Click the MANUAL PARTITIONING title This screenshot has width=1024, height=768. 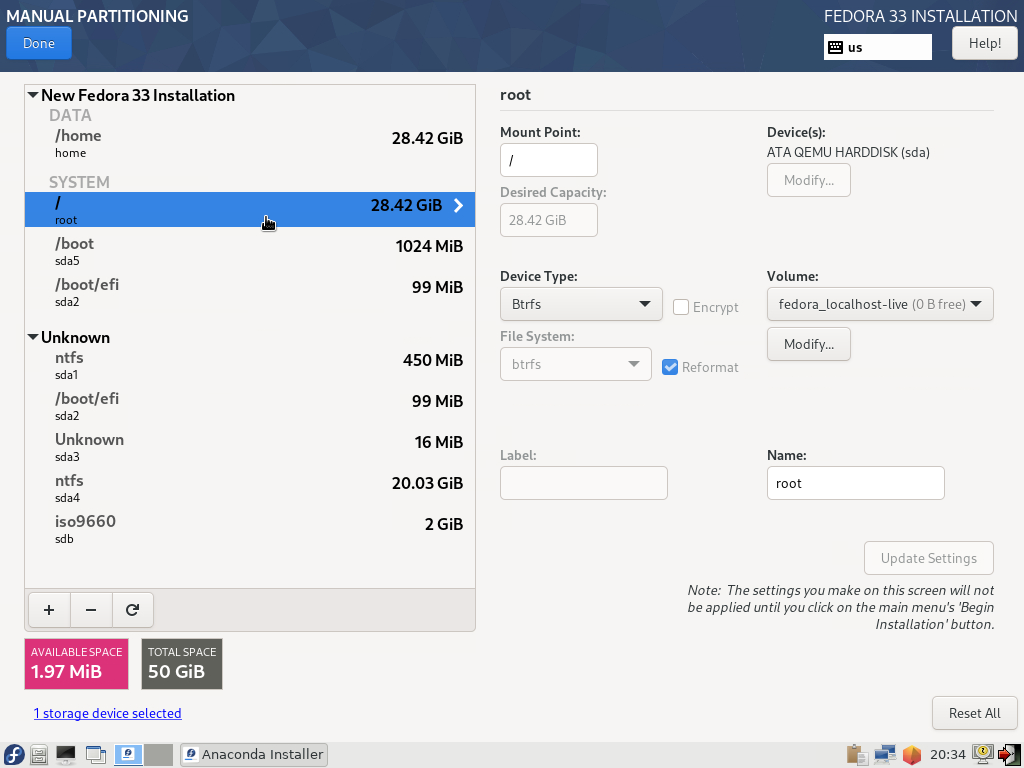97,16
